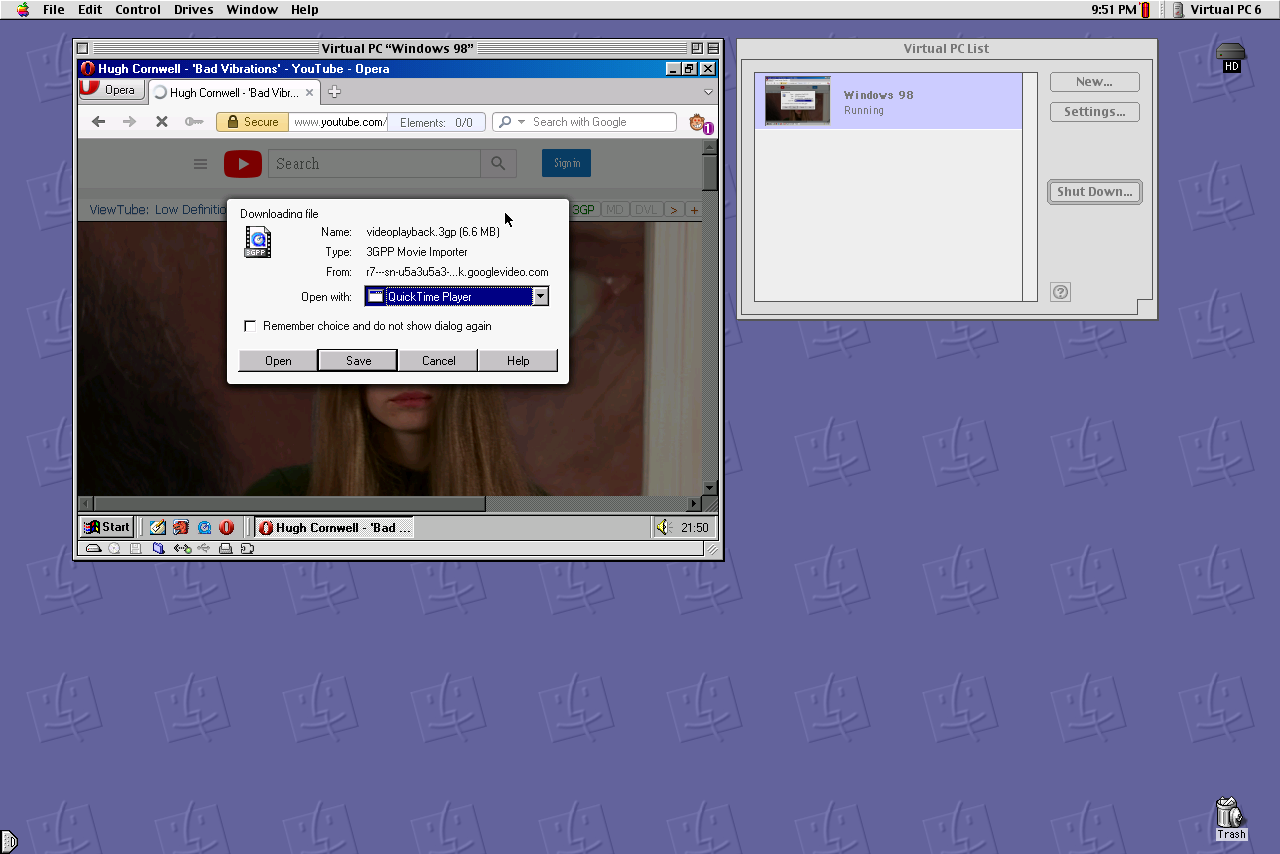Click the printer status icon

(226, 548)
